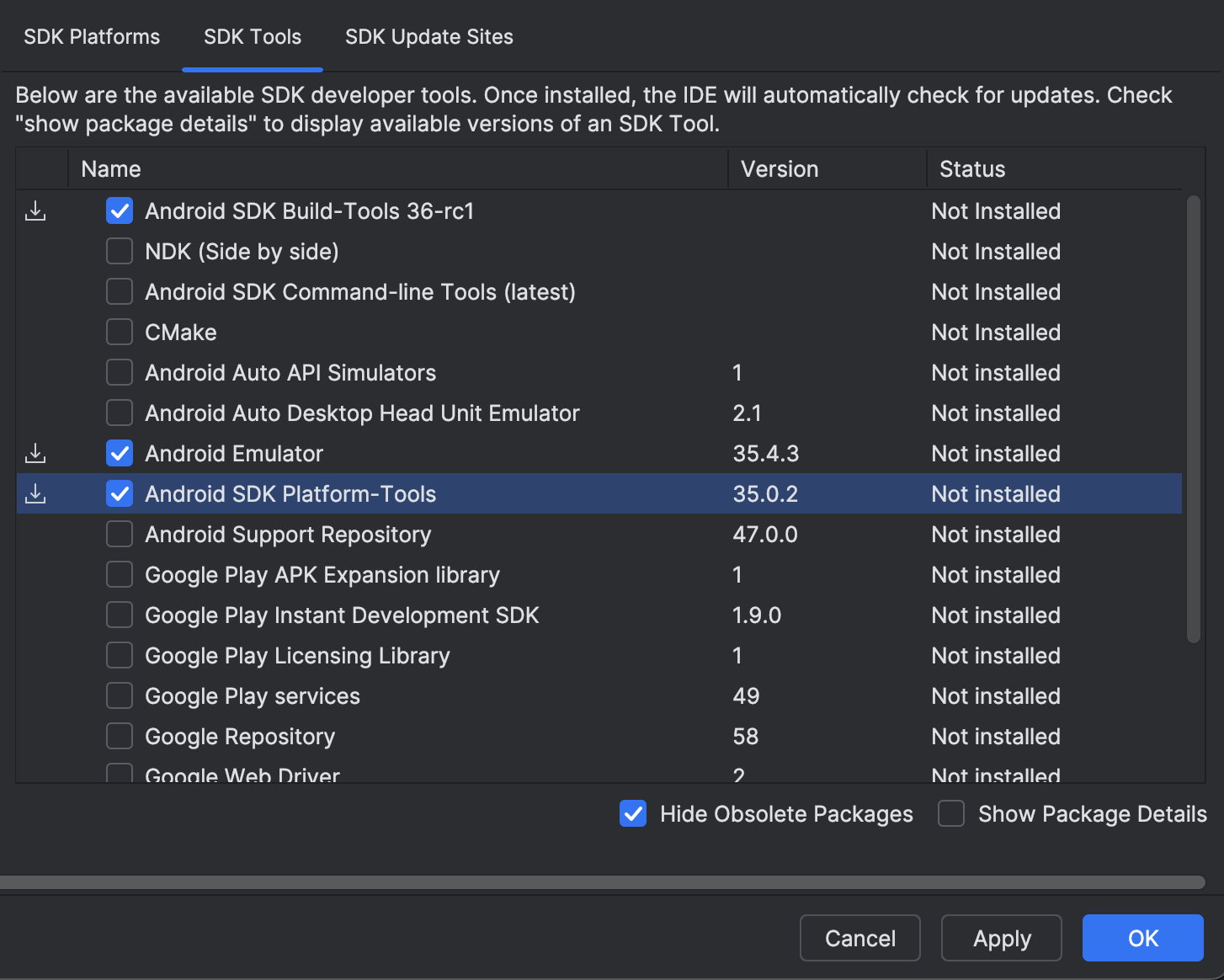Screen dimensions: 1224x980
Task: Uncheck Android SDK Build-Tools 36-rc1
Action: coord(119,210)
